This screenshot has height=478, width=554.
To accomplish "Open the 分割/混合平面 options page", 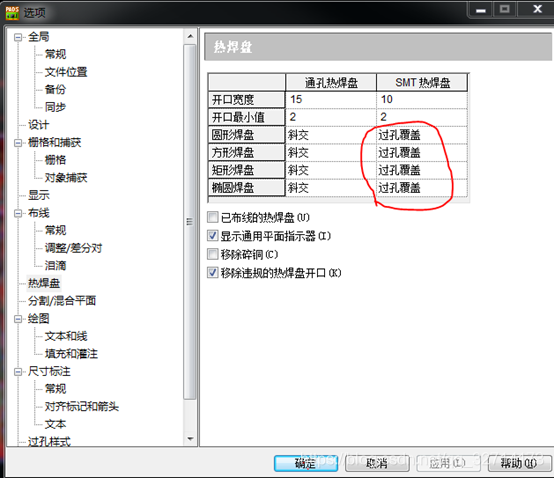I will pos(62,301).
